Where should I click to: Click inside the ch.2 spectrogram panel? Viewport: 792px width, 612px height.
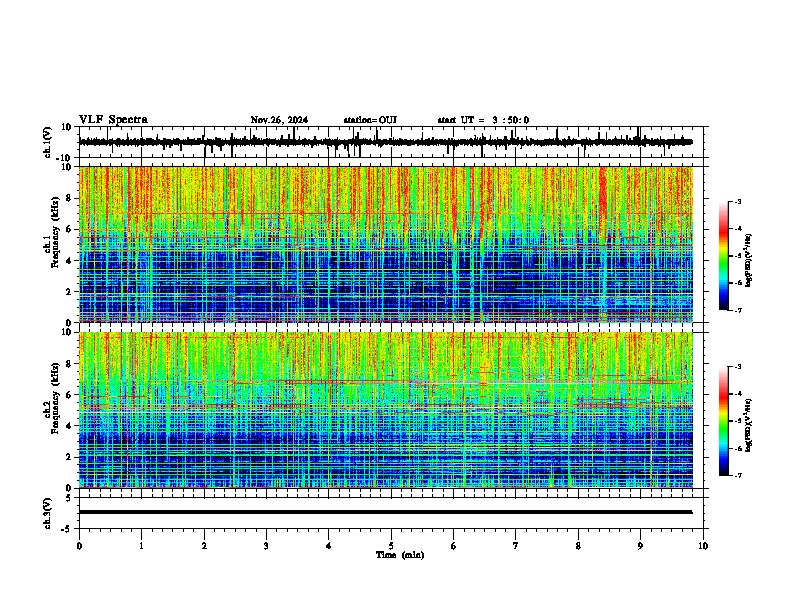(x=386, y=410)
